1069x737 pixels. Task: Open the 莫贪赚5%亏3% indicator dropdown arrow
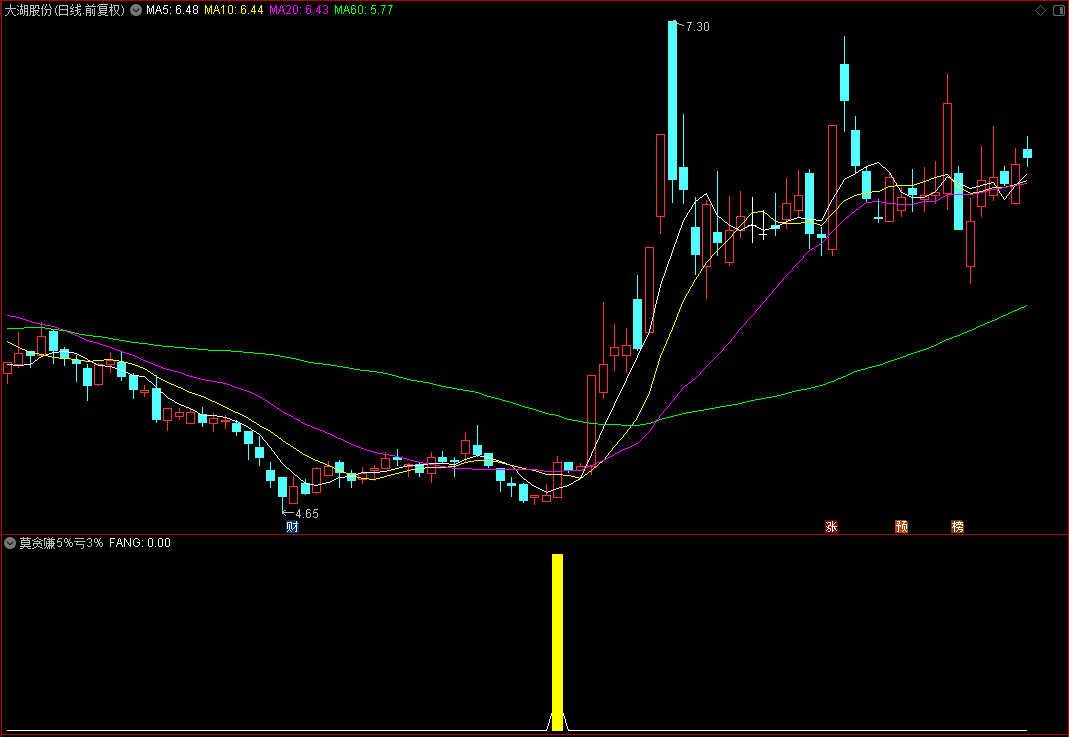(10, 543)
